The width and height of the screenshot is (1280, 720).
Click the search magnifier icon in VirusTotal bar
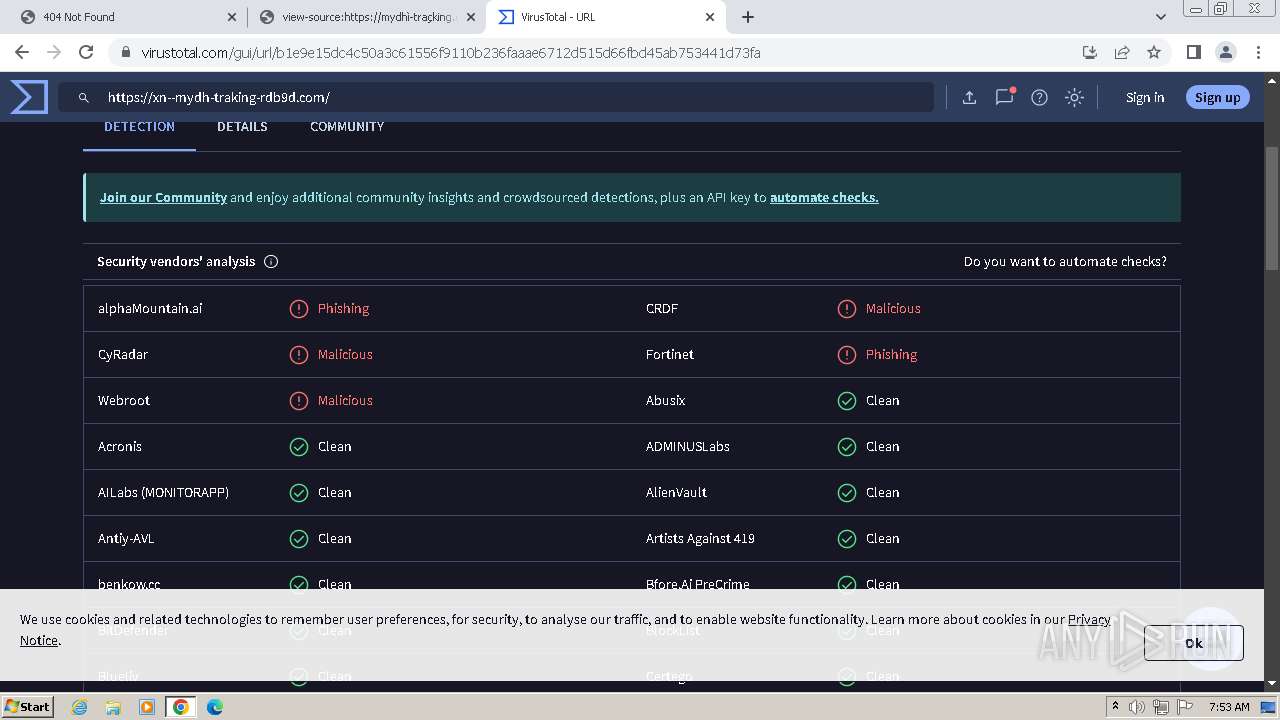pos(84,98)
